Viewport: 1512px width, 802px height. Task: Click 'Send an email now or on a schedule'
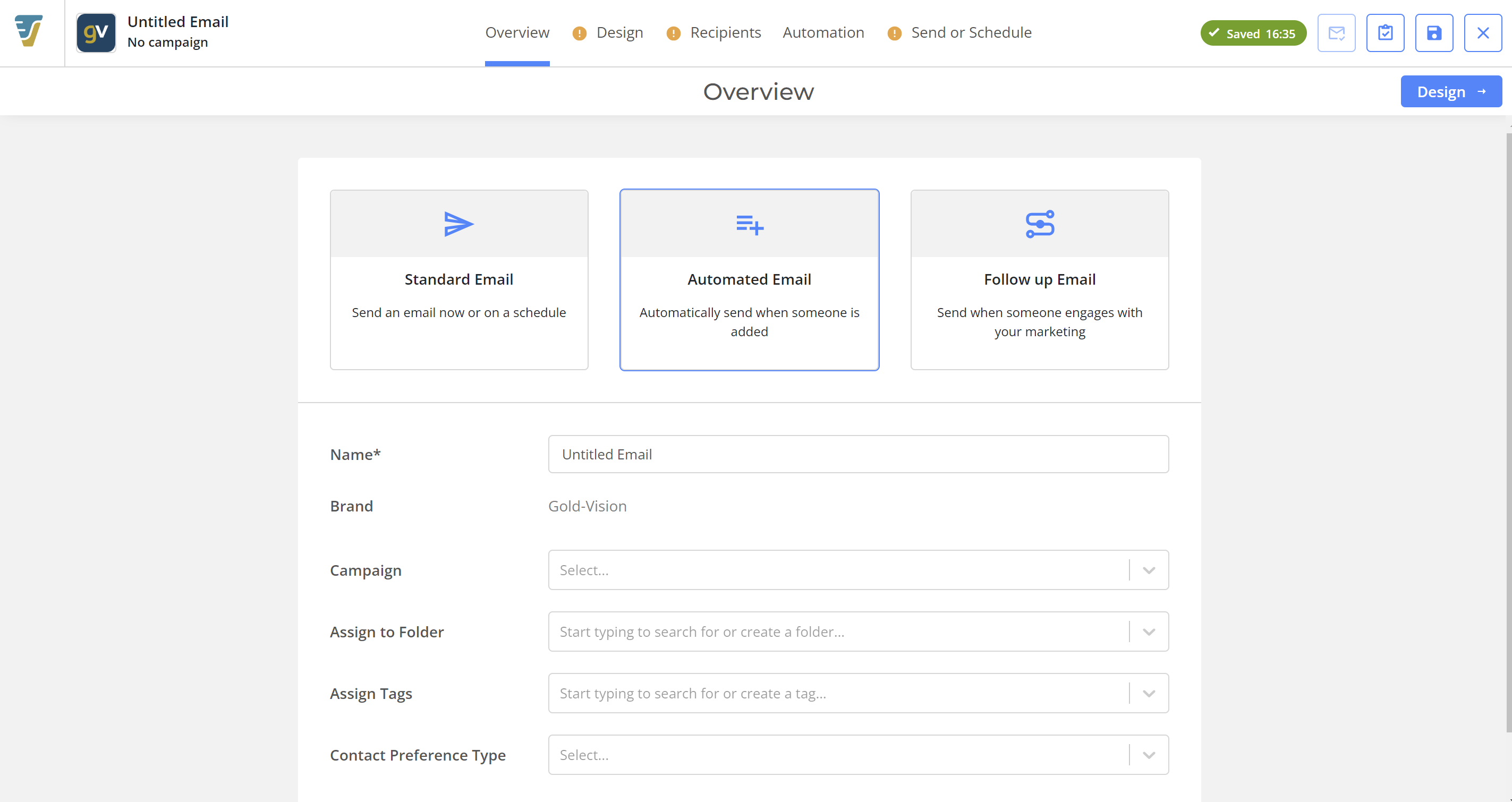tap(459, 313)
